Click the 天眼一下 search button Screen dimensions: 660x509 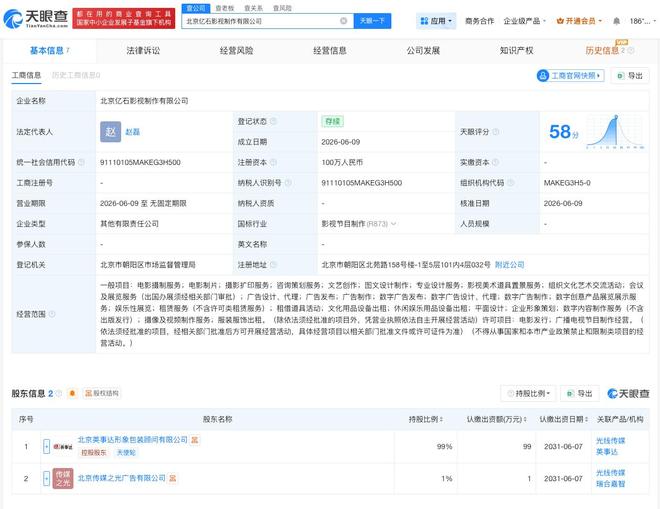pyautogui.click(x=372, y=21)
